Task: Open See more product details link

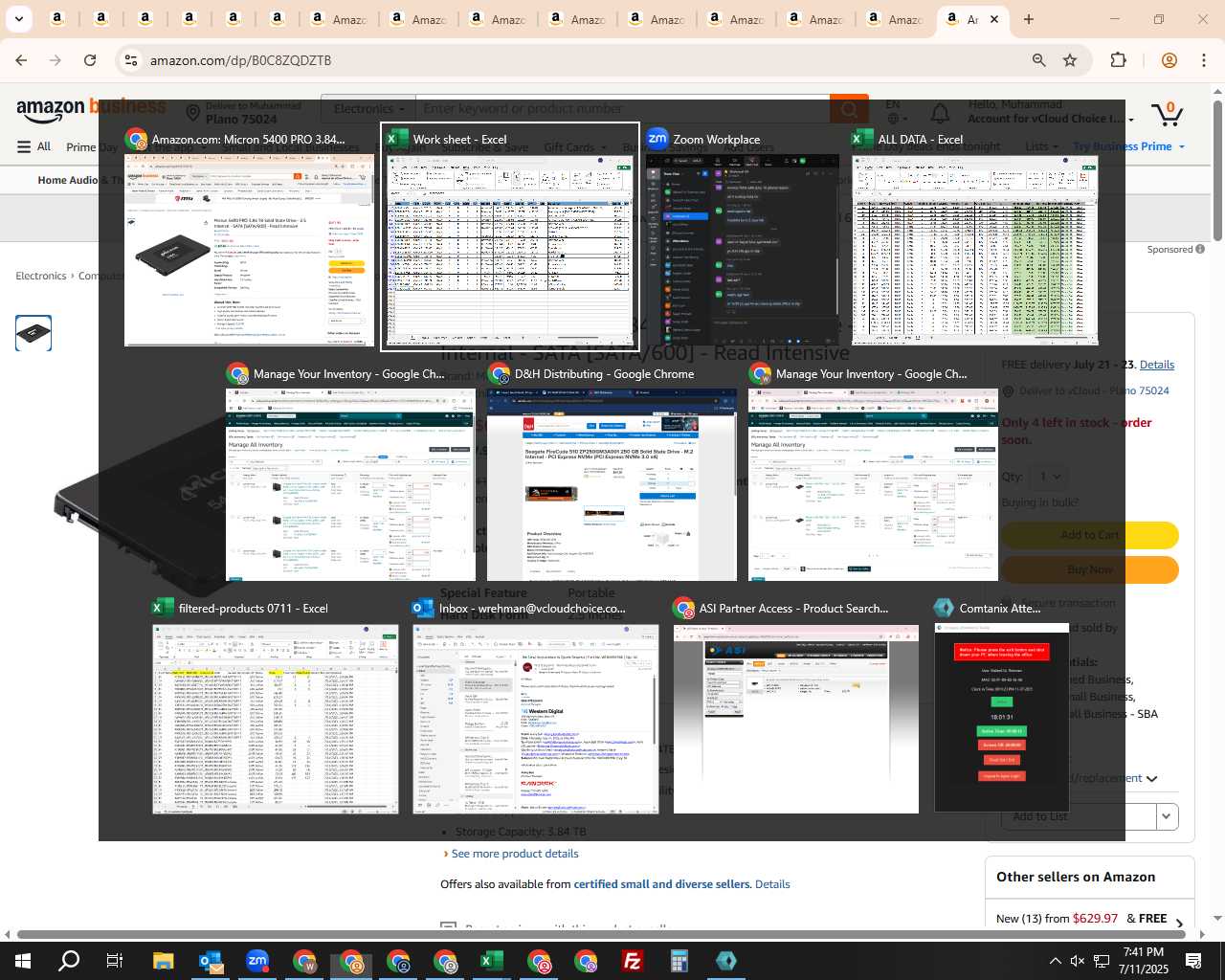Action: (x=515, y=854)
